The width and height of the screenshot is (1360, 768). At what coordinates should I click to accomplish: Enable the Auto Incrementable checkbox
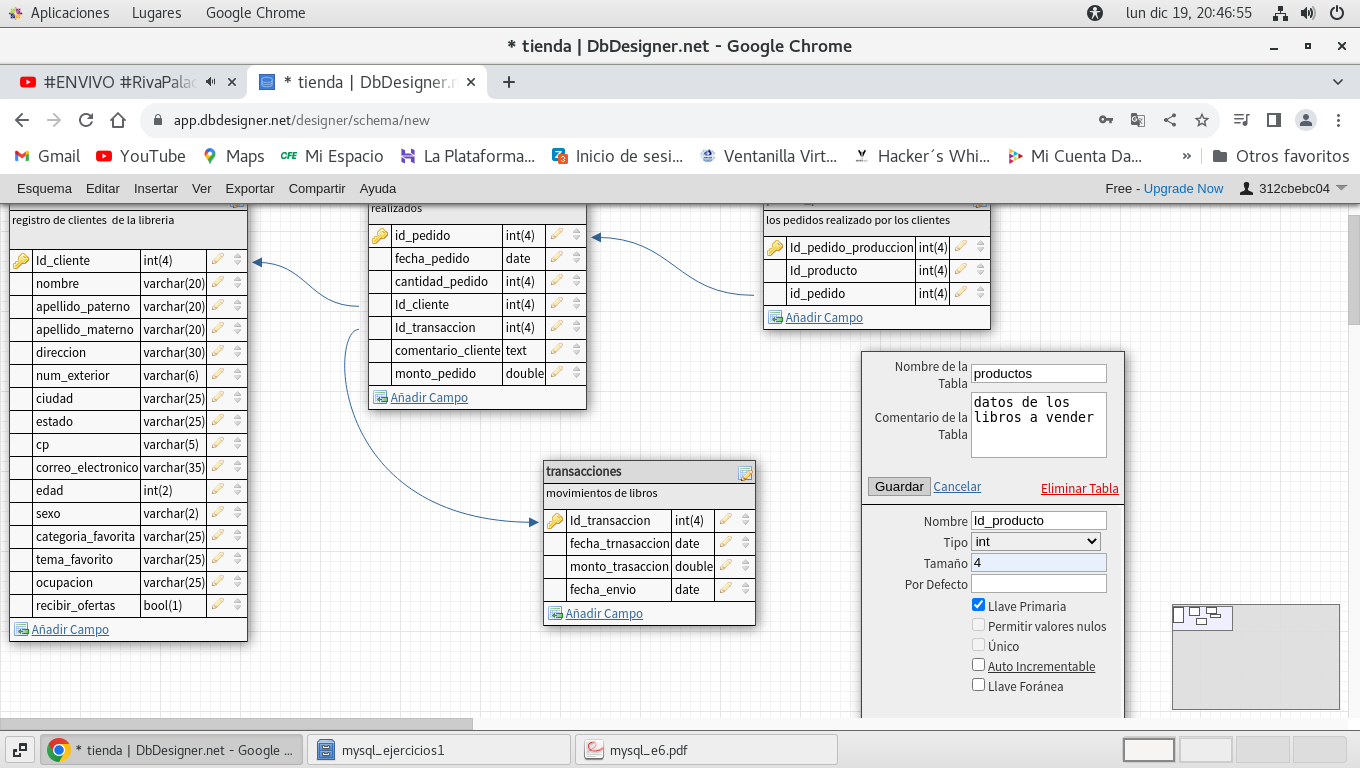pyautogui.click(x=978, y=665)
